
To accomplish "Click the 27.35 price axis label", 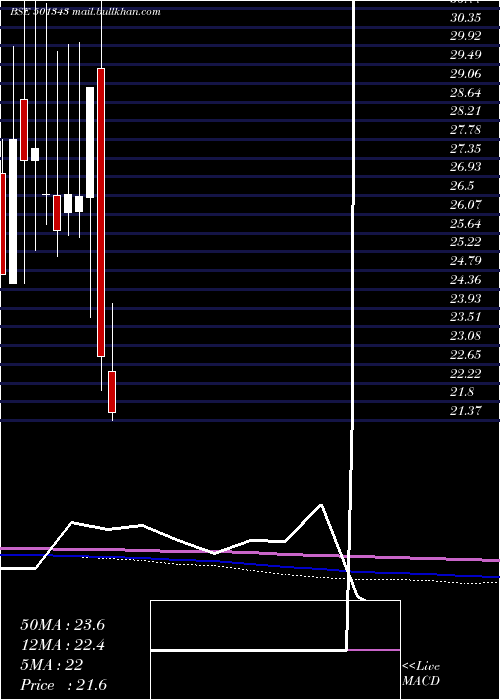I will coord(466,149).
